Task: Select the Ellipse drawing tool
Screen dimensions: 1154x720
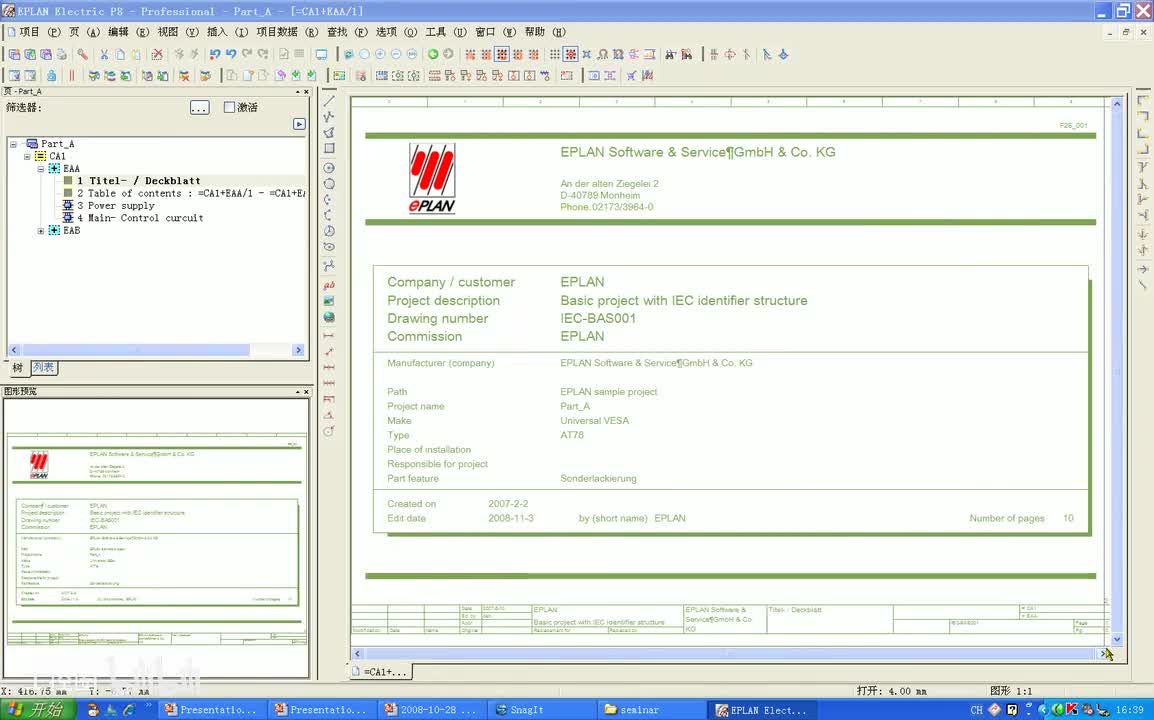Action: click(329, 247)
